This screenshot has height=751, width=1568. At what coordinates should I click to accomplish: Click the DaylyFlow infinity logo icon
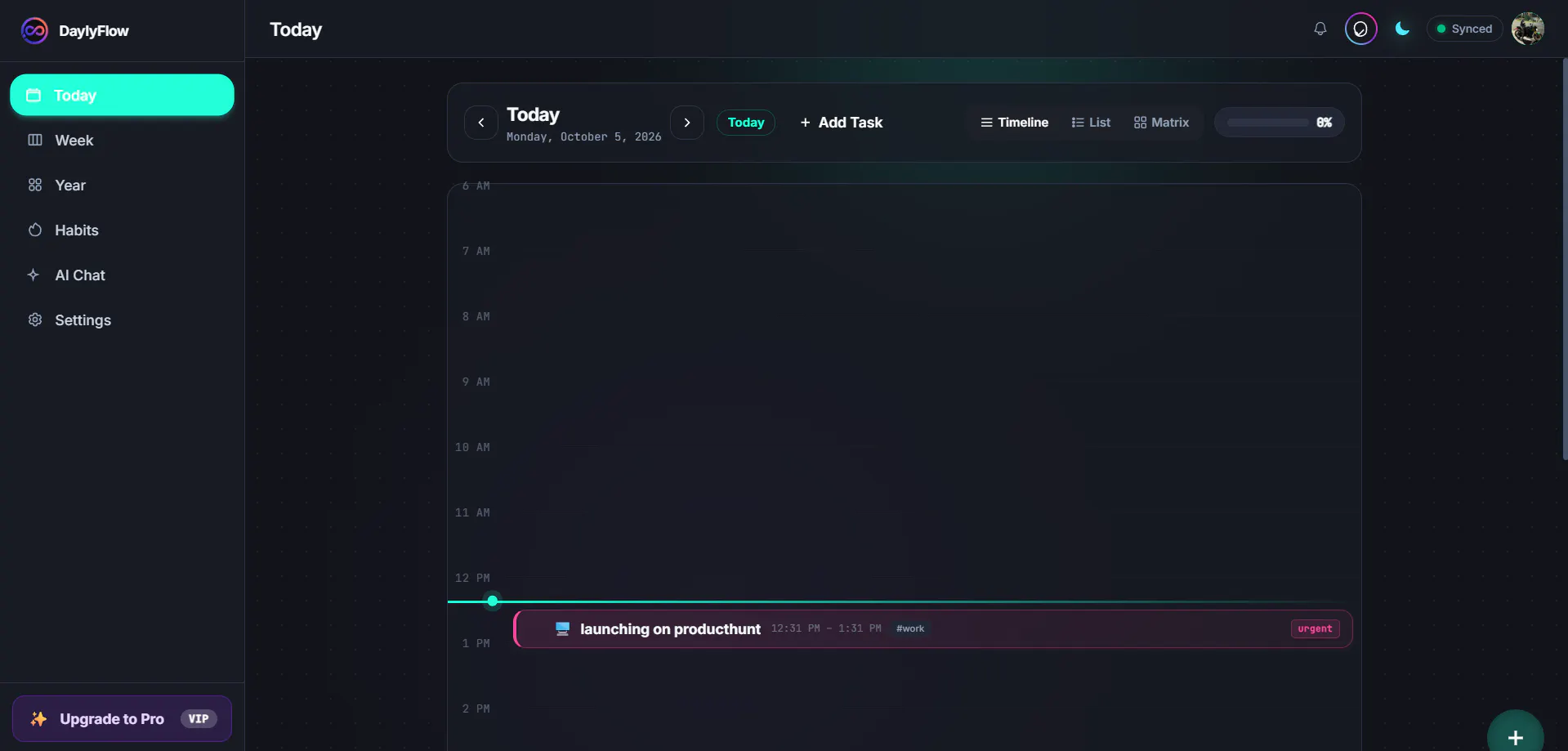click(x=34, y=30)
